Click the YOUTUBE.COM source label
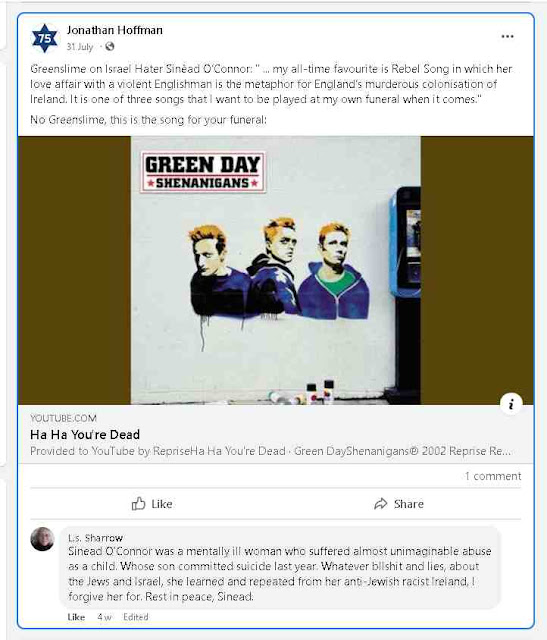This screenshot has width=547, height=640. (x=63, y=418)
